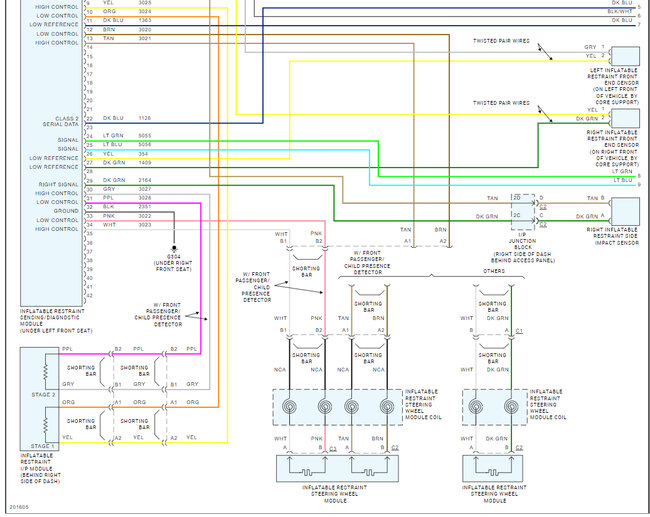650x517 pixels.
Task: Select circuit number 5056
Action: click(145, 145)
